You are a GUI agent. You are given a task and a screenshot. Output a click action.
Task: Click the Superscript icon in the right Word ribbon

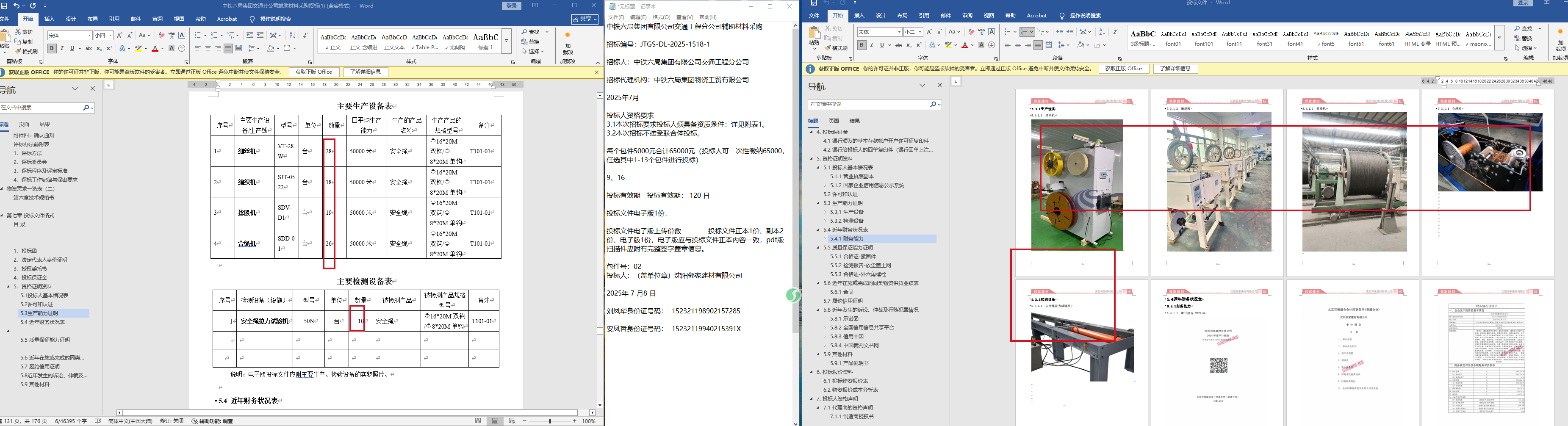coord(919,45)
